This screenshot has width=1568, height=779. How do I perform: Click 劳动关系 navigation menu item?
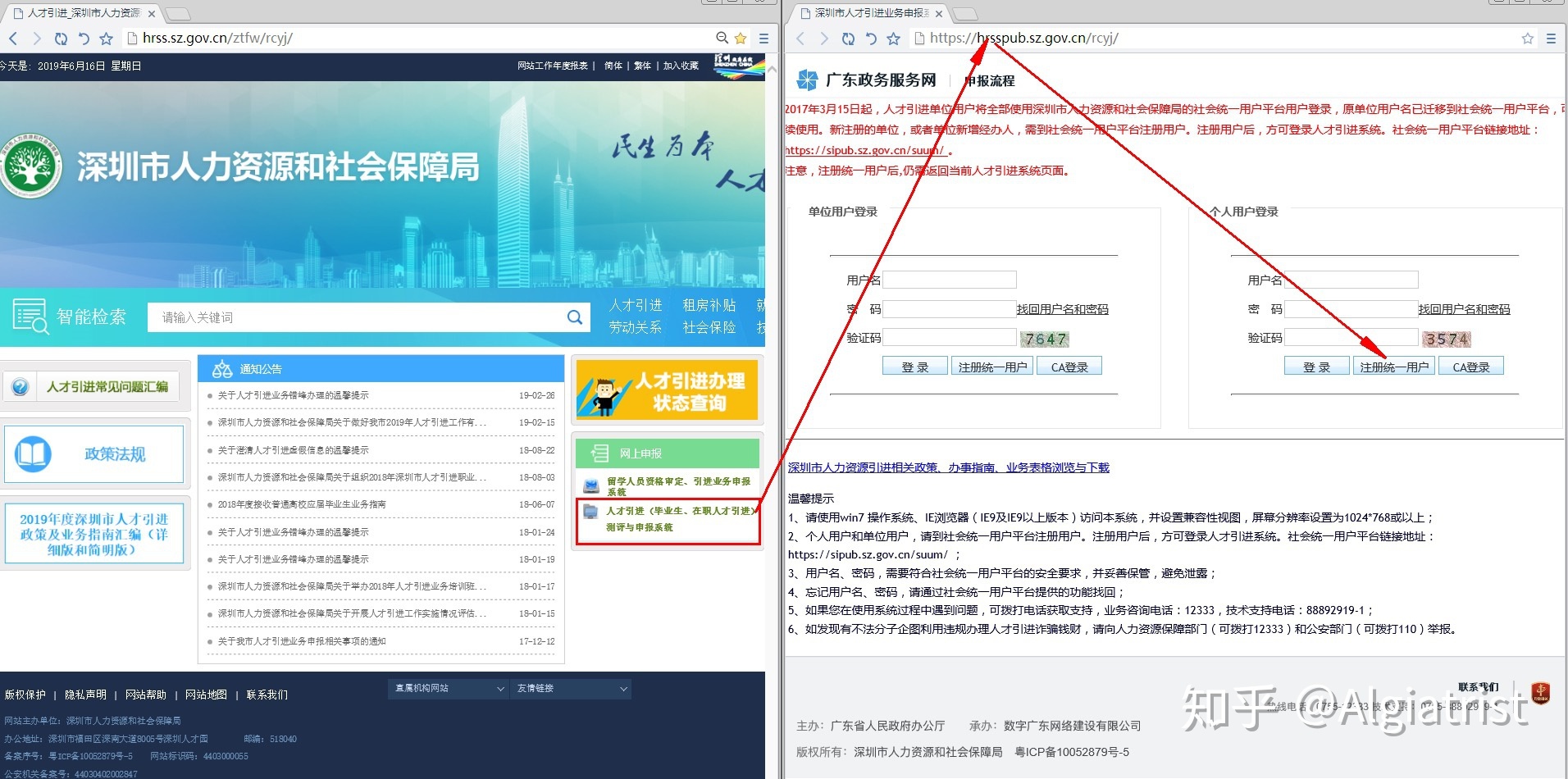click(x=636, y=327)
